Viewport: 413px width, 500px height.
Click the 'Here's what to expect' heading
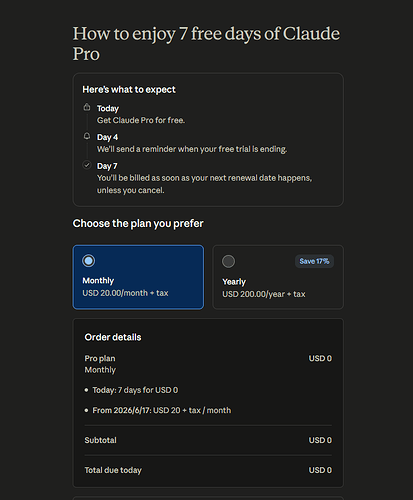point(129,90)
